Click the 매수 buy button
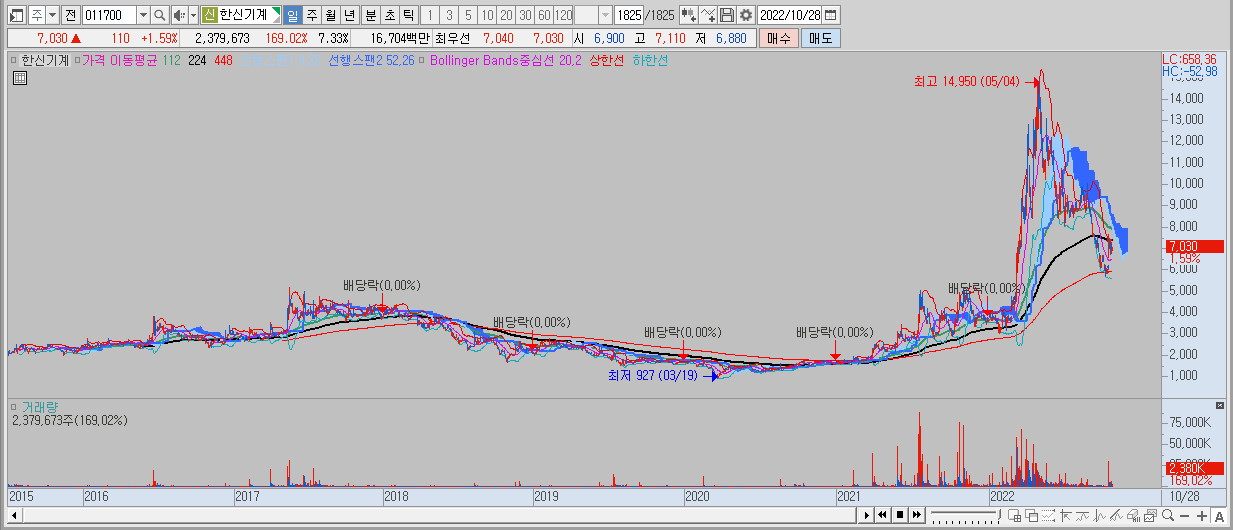 pos(778,38)
